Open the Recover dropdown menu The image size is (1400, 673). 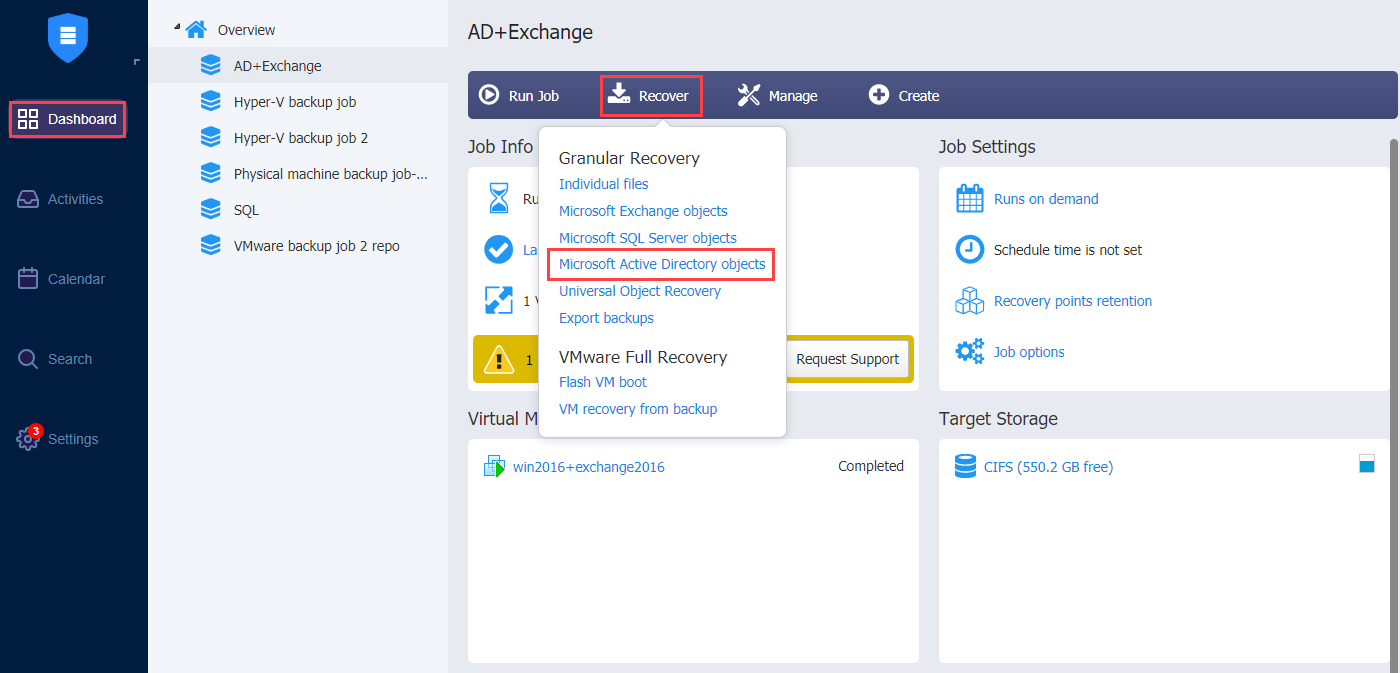pyautogui.click(x=650, y=95)
